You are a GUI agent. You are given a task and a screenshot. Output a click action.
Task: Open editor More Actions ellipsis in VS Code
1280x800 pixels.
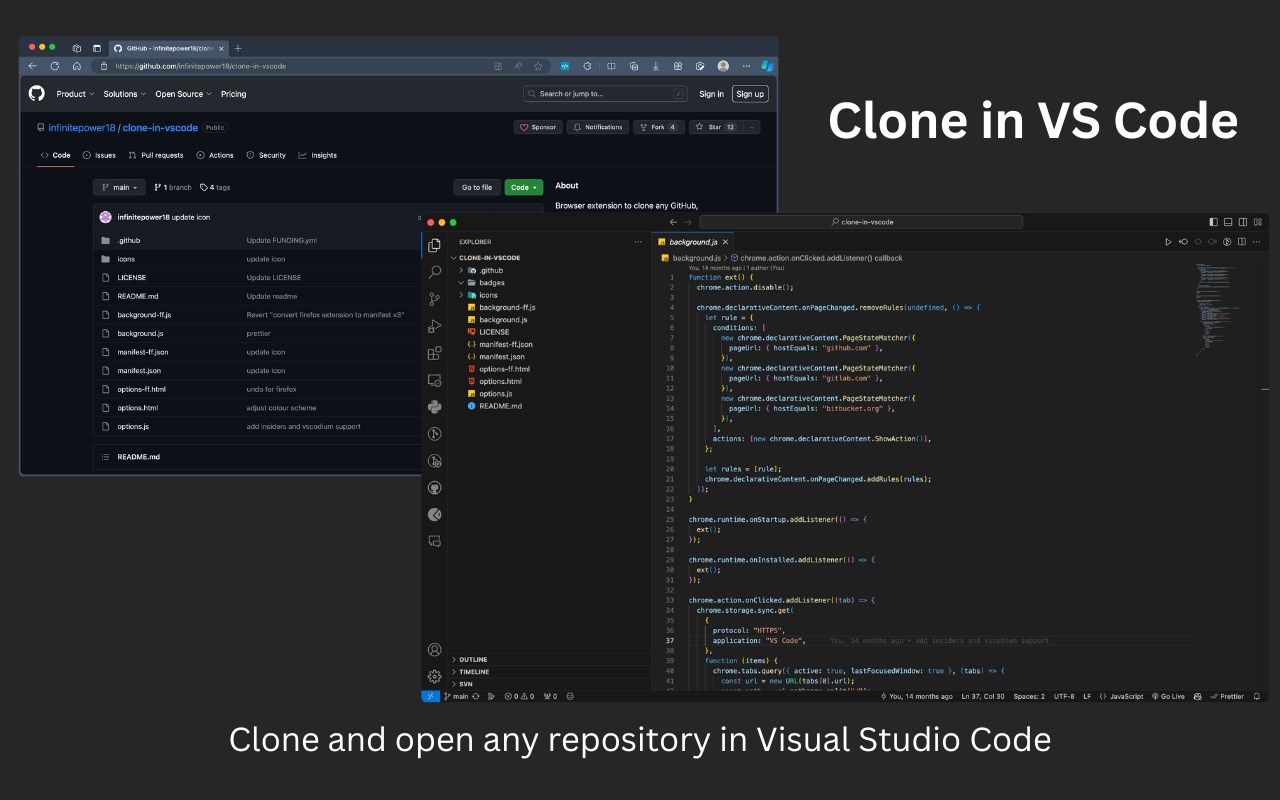1257,242
